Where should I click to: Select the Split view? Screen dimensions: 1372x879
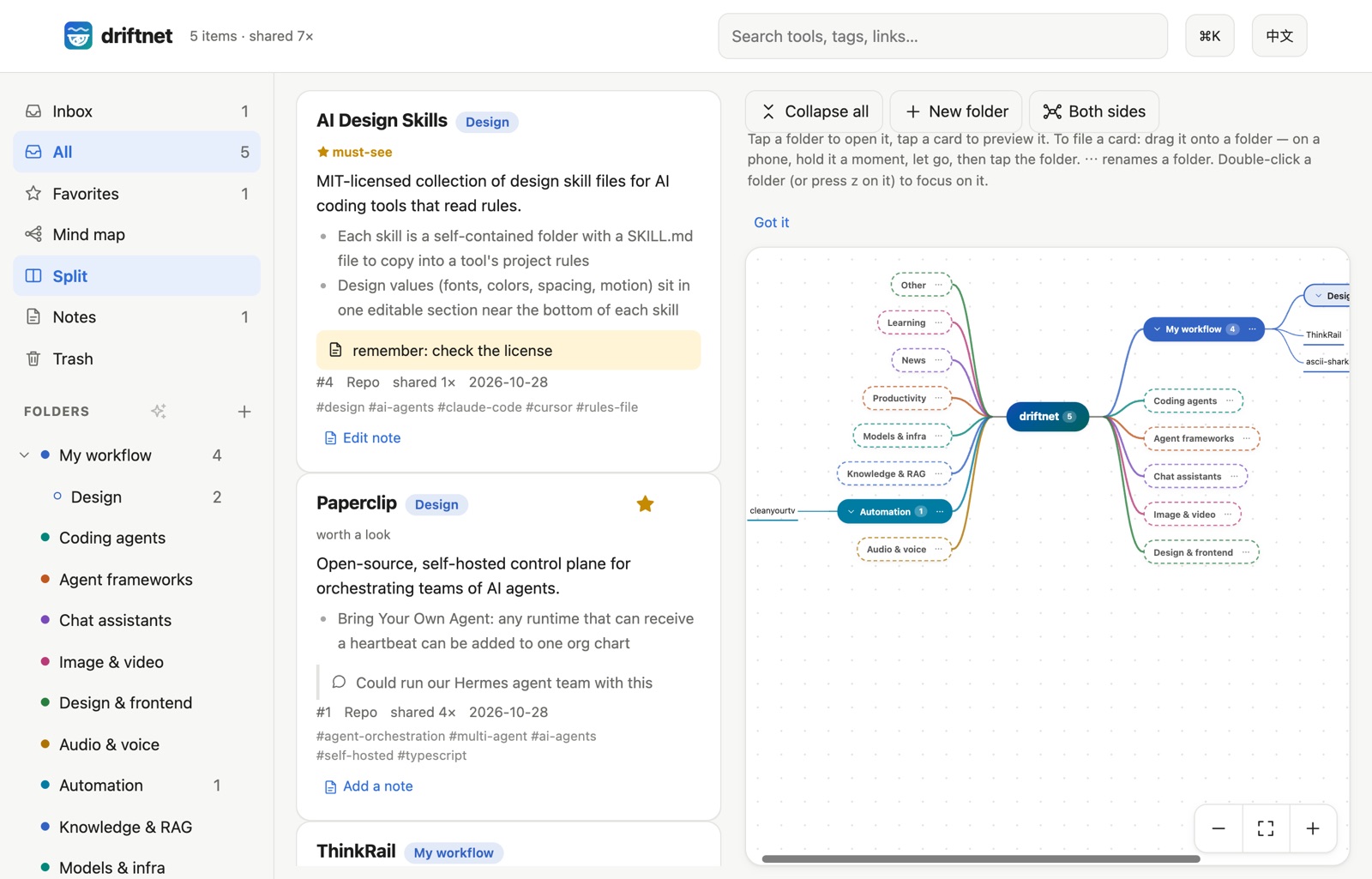pyautogui.click(x=136, y=276)
